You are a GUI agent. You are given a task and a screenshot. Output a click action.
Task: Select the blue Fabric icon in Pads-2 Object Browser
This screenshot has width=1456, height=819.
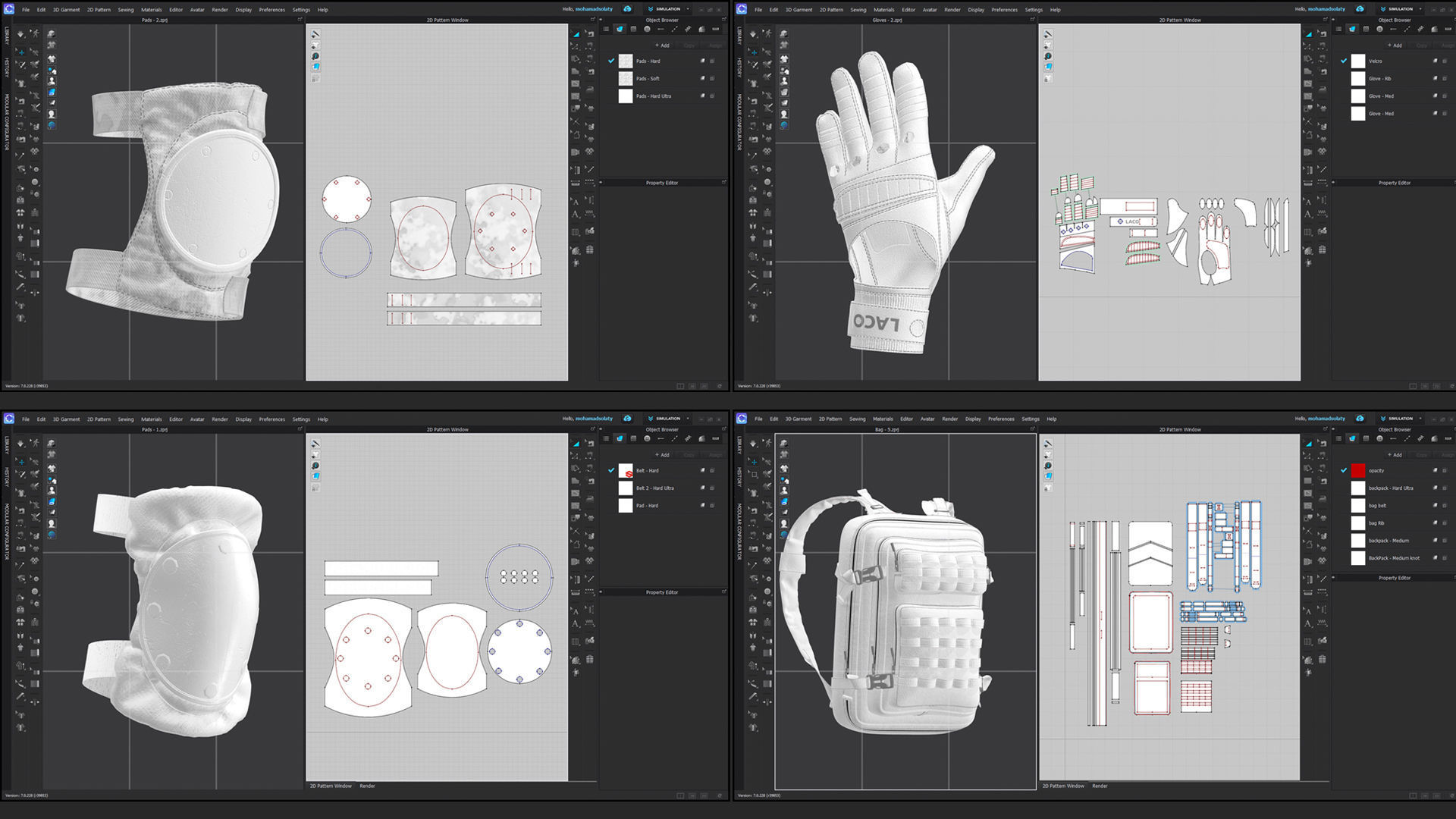click(620, 29)
